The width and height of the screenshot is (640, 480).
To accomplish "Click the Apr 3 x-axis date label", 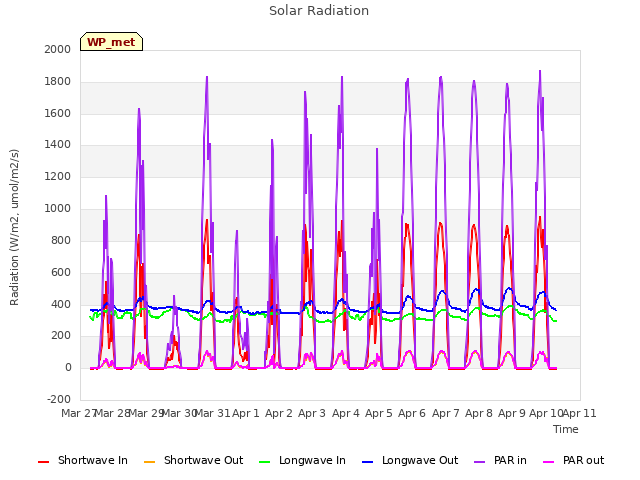I will click(x=312, y=413).
